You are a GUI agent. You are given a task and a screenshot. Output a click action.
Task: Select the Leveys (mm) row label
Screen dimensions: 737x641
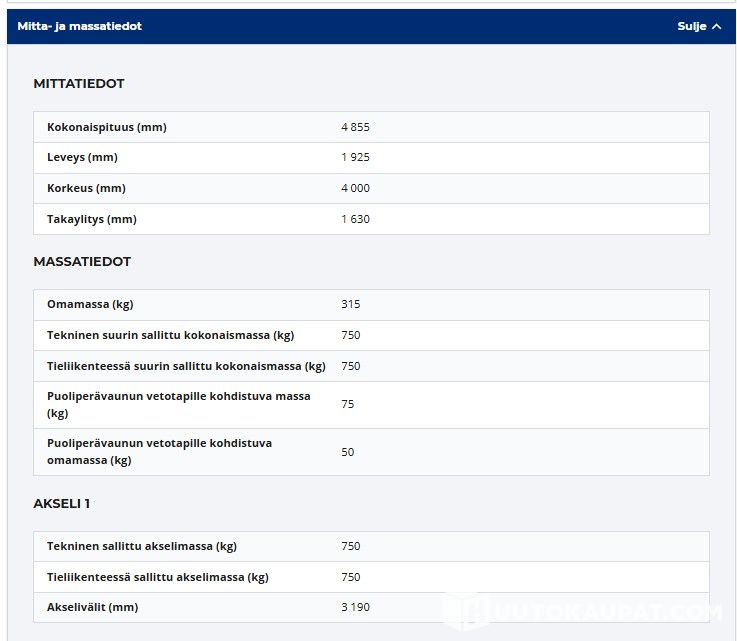[82, 158]
